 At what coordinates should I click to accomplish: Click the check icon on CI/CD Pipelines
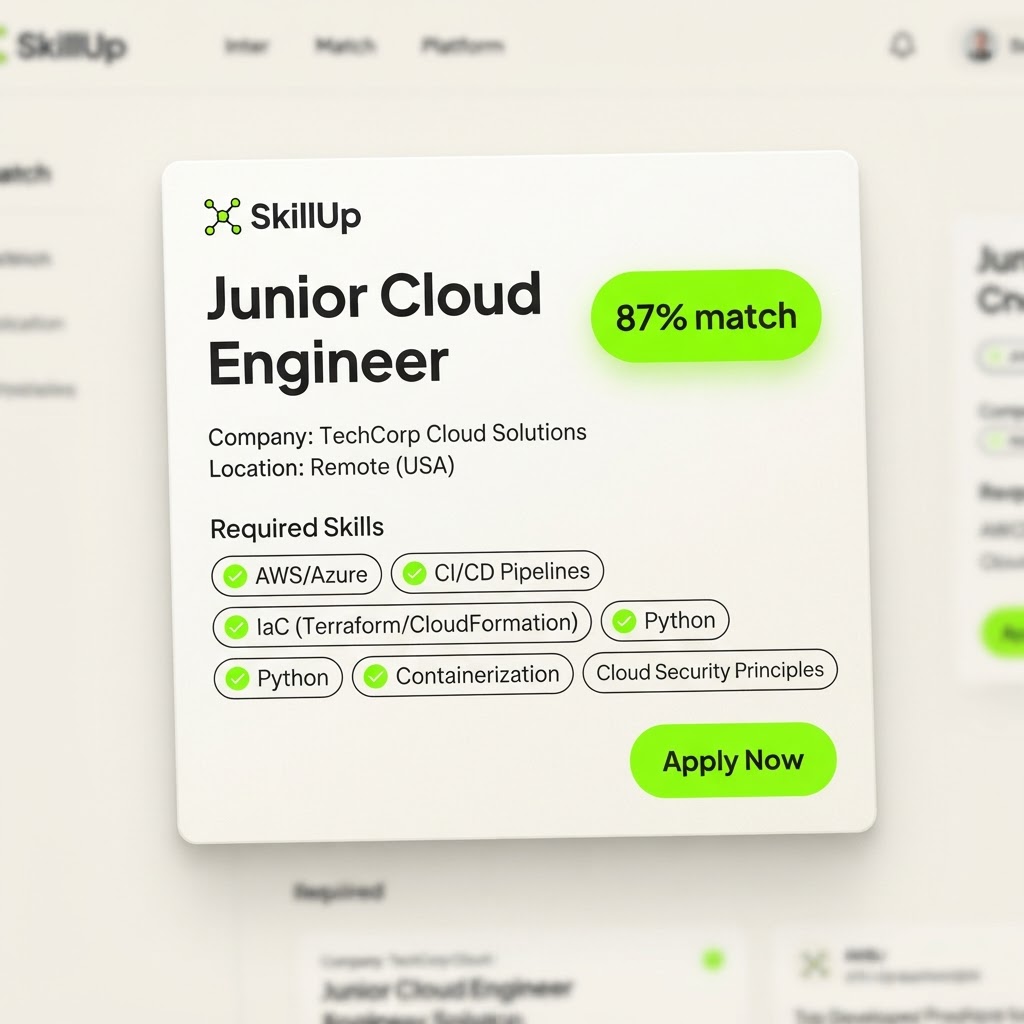(414, 573)
